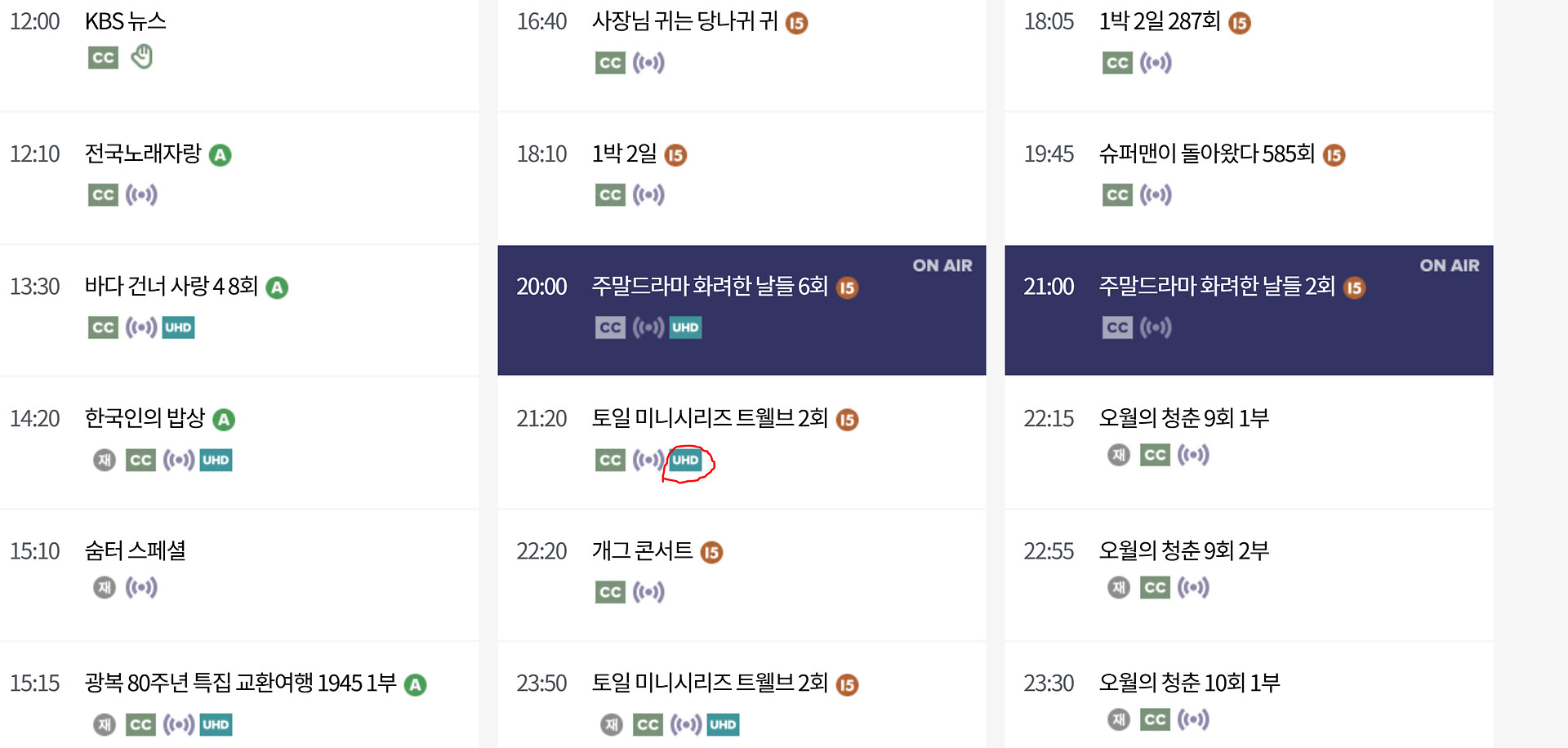
Task: Click the ON AIR label at 21:00
Action: (x=1450, y=265)
